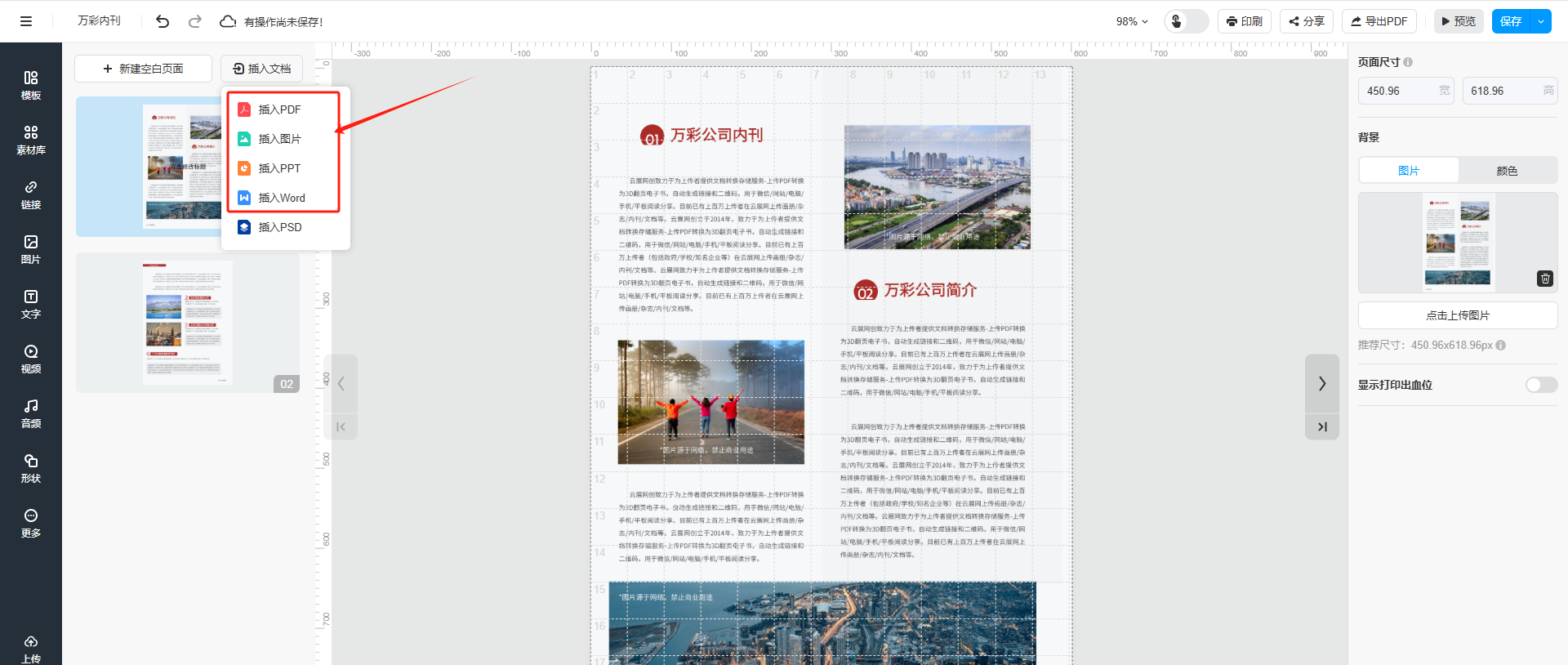Screen dimensions: 1568x665
Task: Click the 导出PDF button
Action: point(1379,21)
